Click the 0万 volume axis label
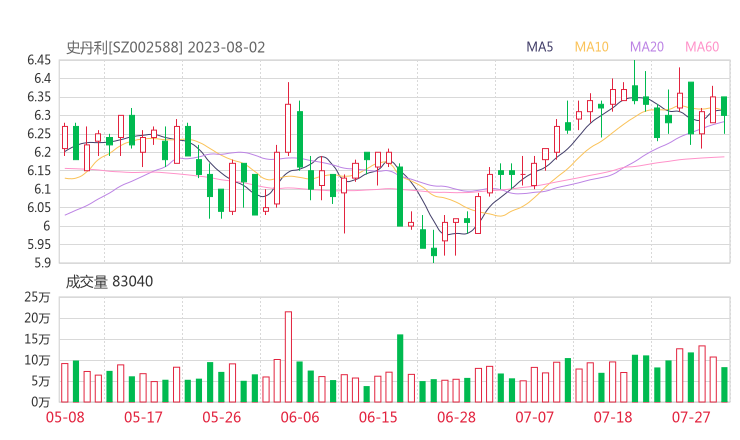This screenshot has width=740, height=440. [41, 402]
